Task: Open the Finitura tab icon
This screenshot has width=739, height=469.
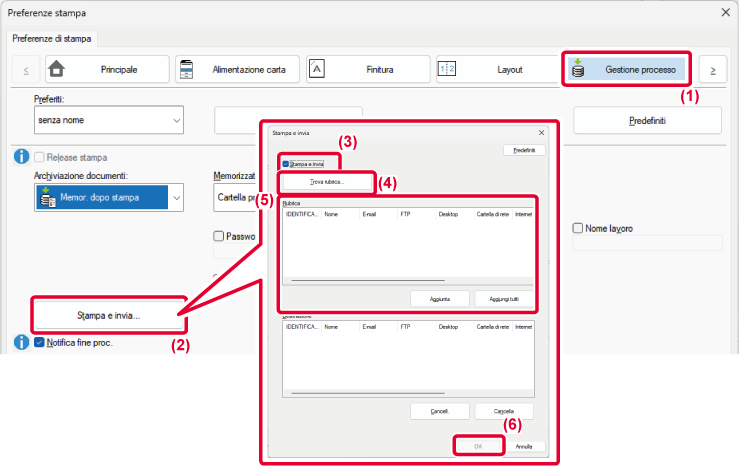Action: 317,70
